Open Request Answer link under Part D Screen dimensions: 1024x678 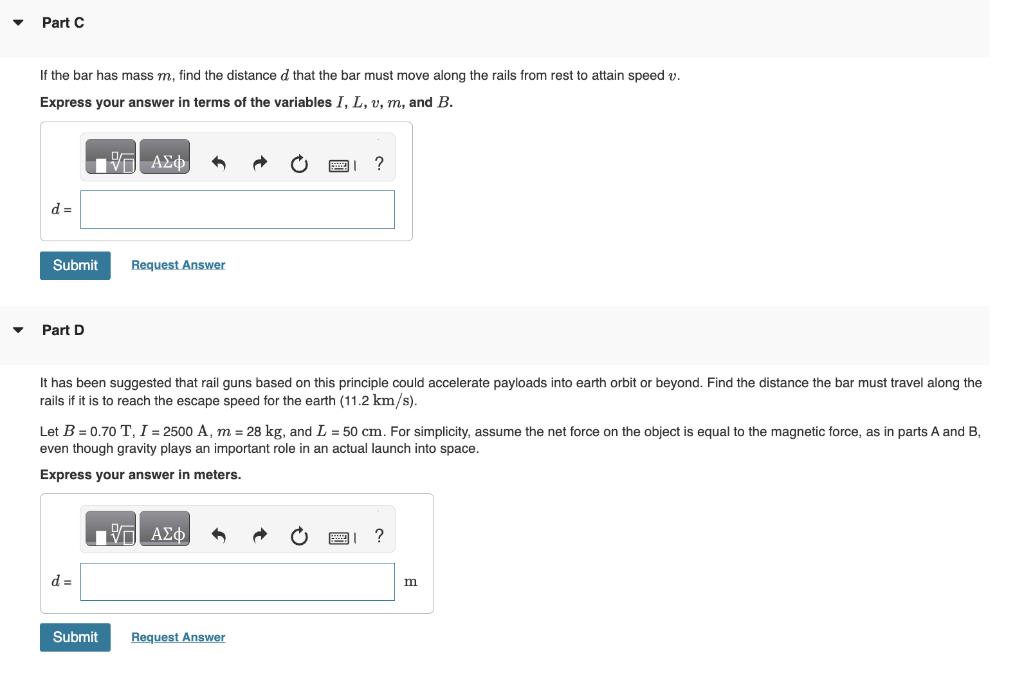(178, 637)
